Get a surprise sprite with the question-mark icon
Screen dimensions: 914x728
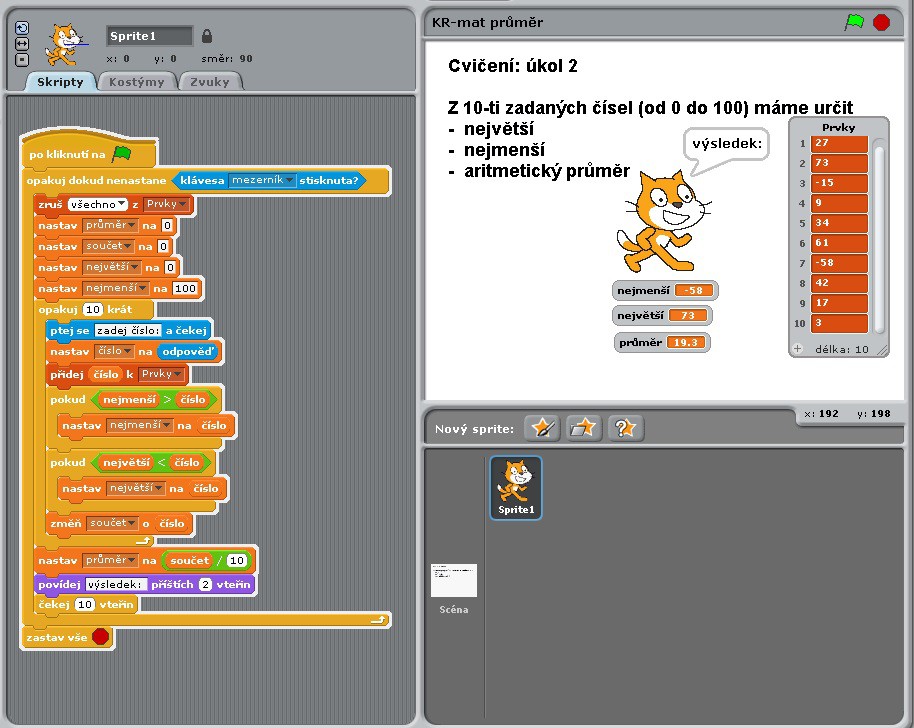[625, 428]
